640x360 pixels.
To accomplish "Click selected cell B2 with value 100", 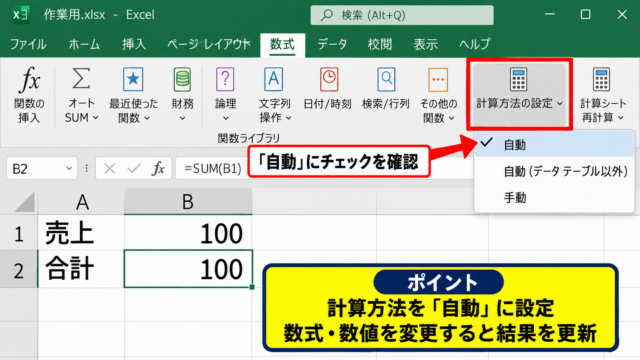I will click(188, 269).
